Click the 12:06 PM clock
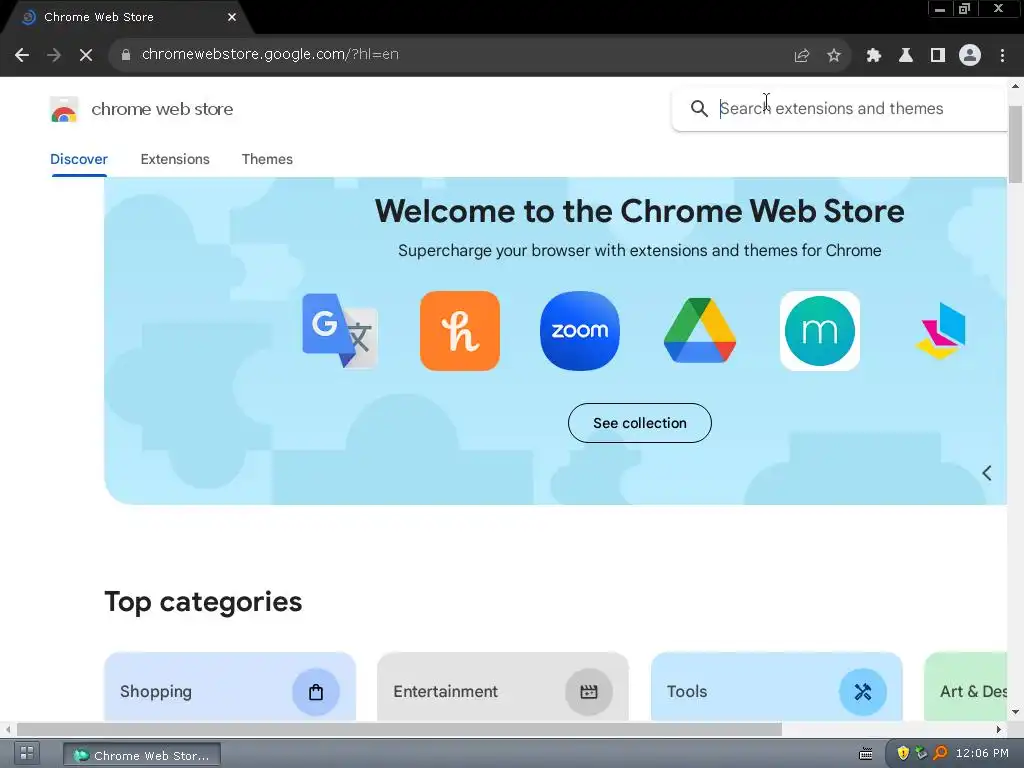 coord(982,753)
